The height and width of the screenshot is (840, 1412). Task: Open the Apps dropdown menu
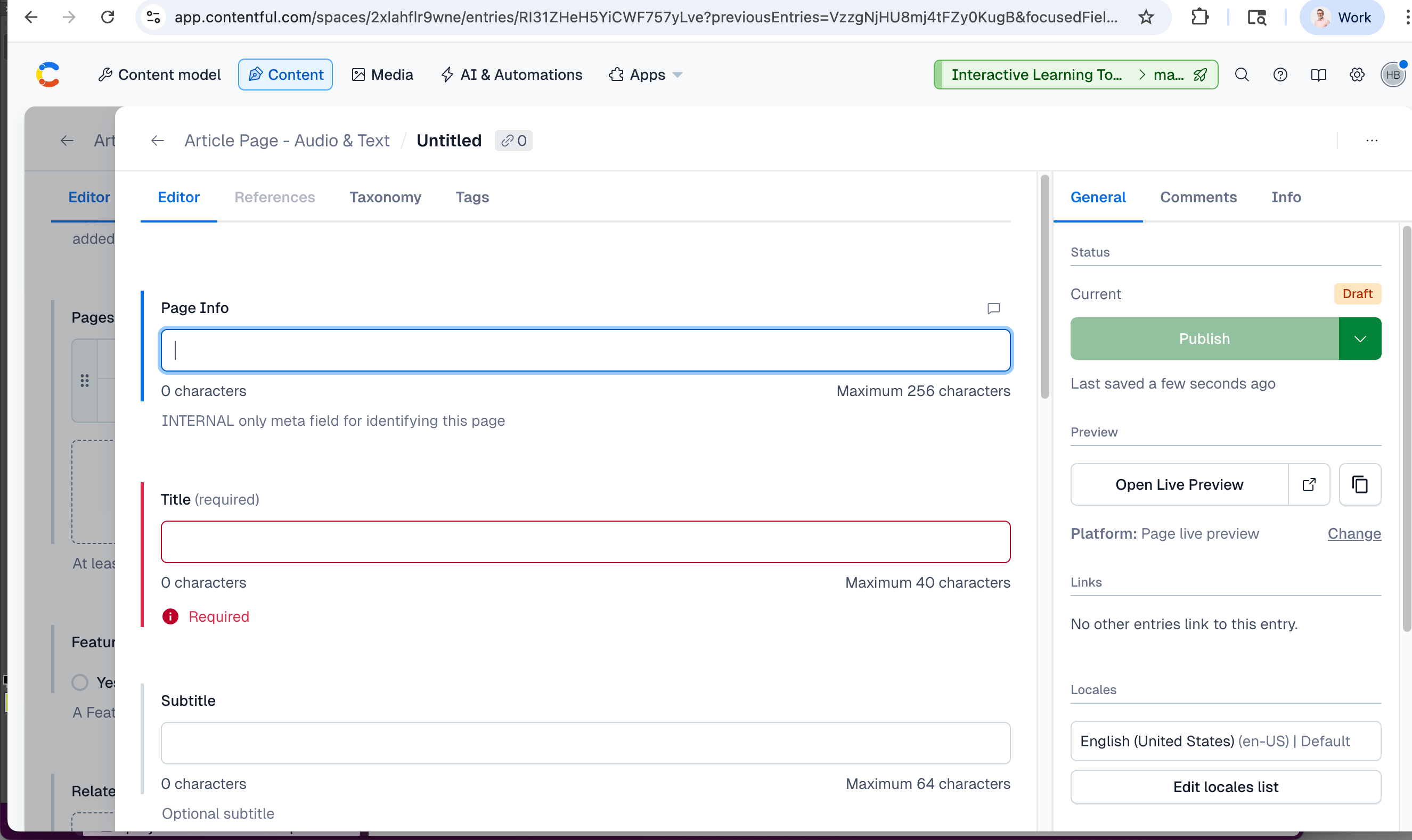[x=646, y=75]
